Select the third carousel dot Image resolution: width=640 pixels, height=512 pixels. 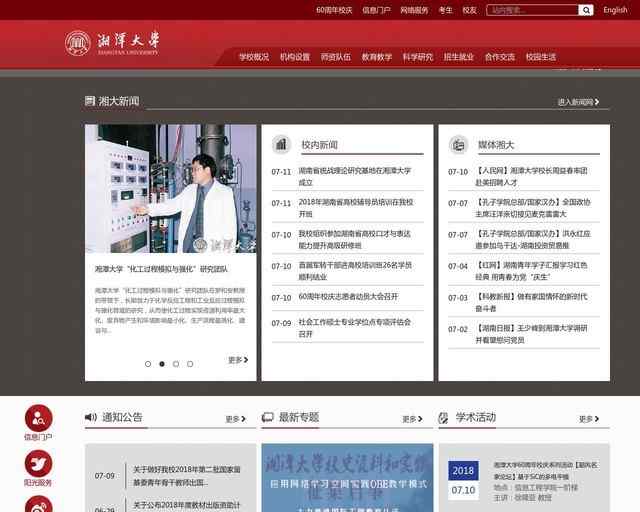(176, 364)
